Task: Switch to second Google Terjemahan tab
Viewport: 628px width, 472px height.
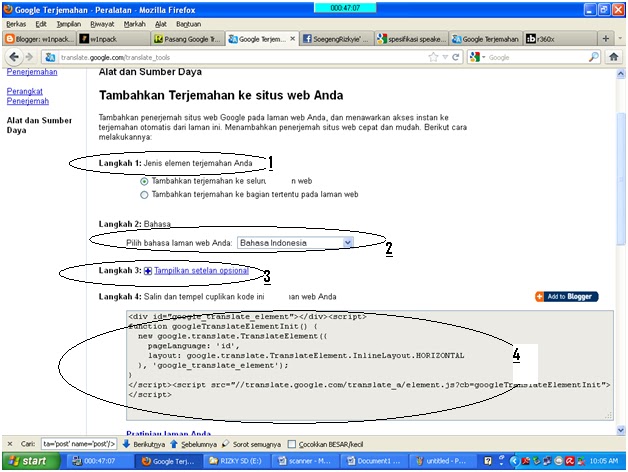Action: 485,39
